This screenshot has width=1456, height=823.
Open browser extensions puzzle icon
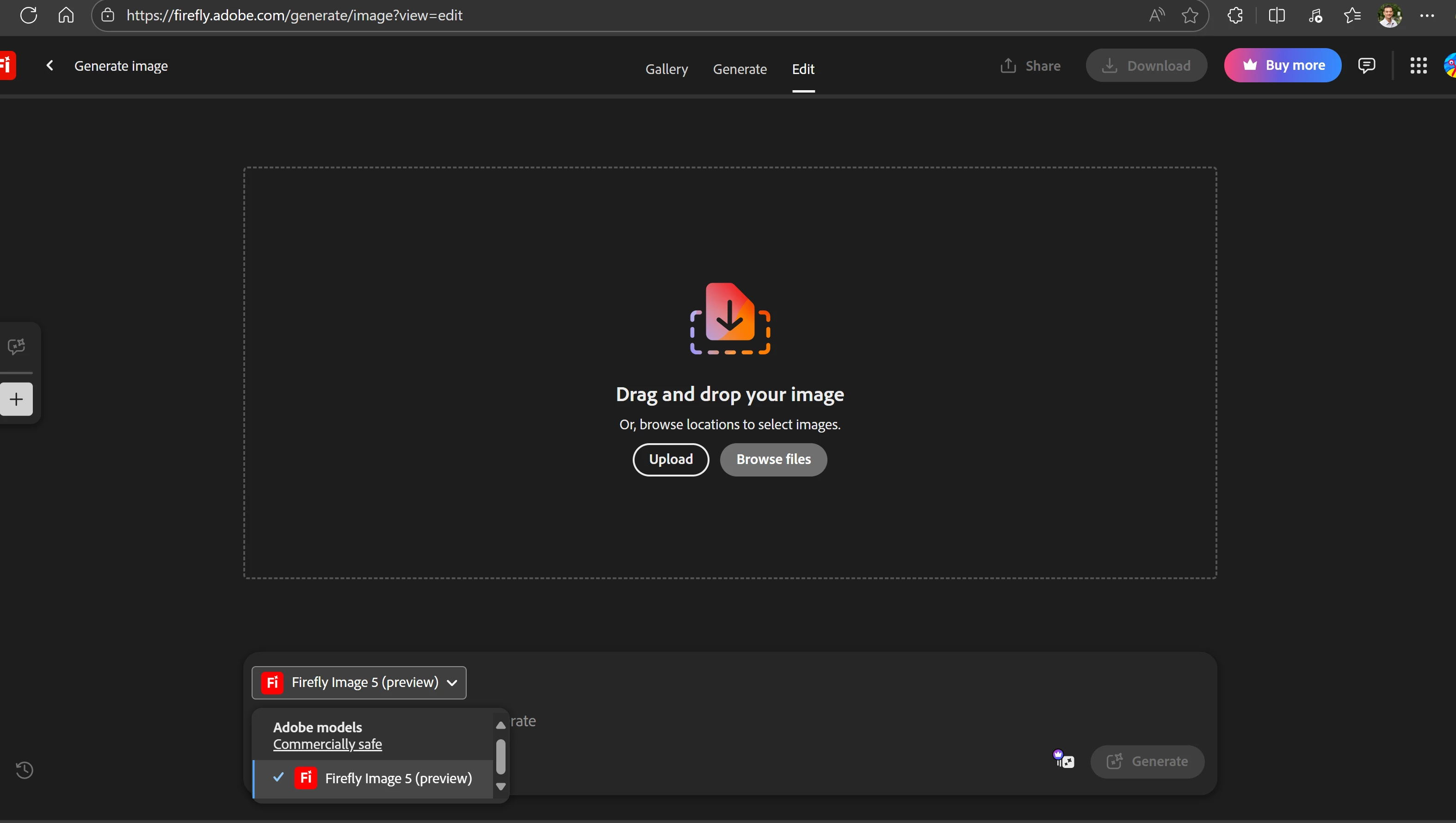[x=1235, y=15]
